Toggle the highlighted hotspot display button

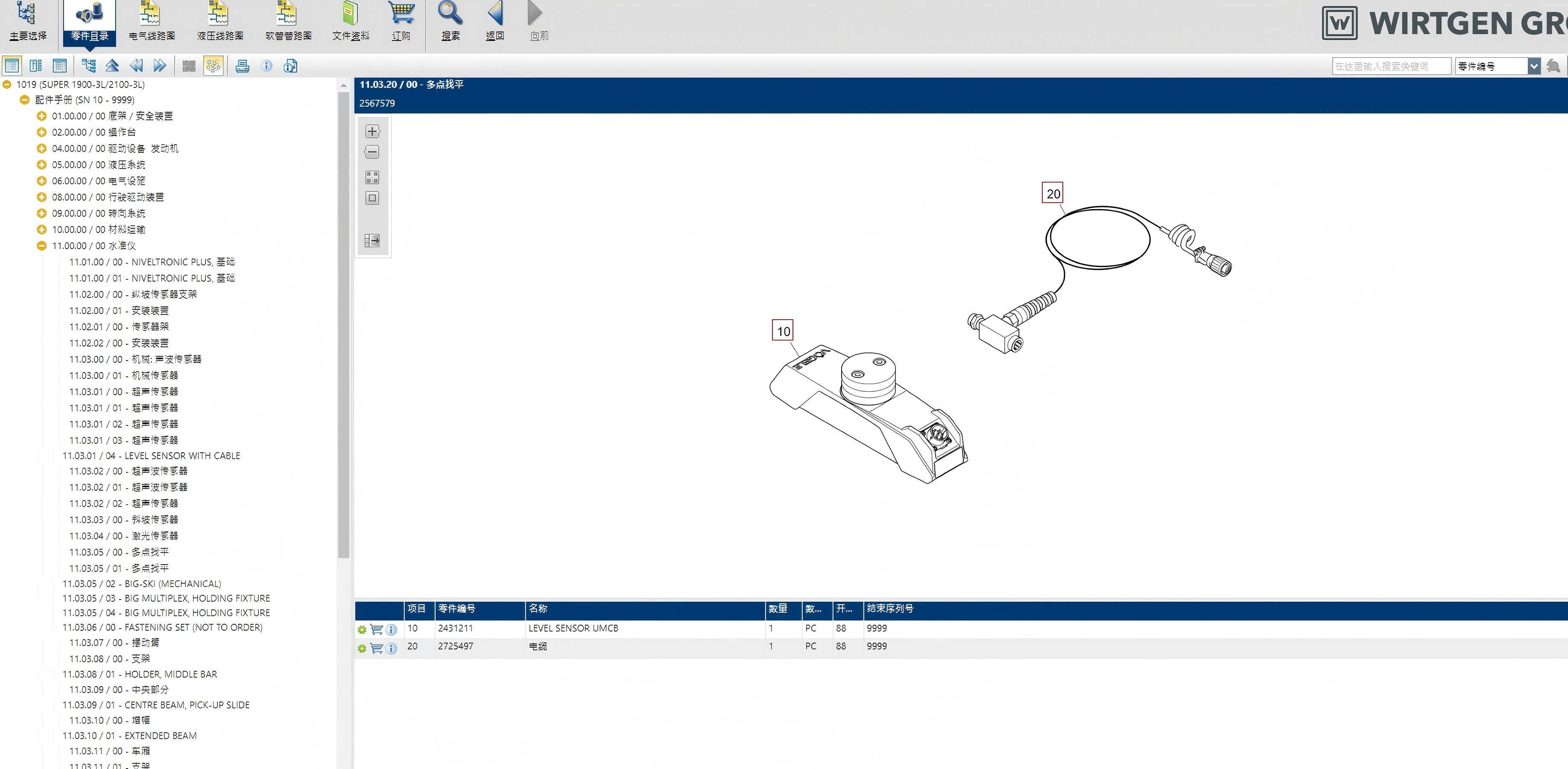click(x=213, y=66)
